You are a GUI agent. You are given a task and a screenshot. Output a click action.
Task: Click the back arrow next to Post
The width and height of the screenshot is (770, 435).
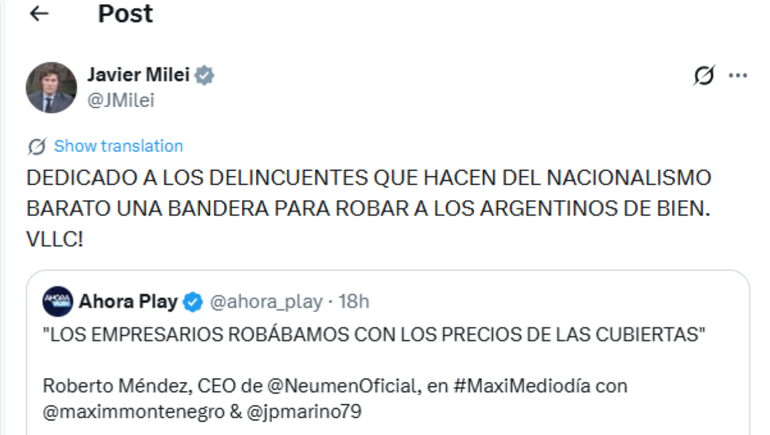(39, 14)
